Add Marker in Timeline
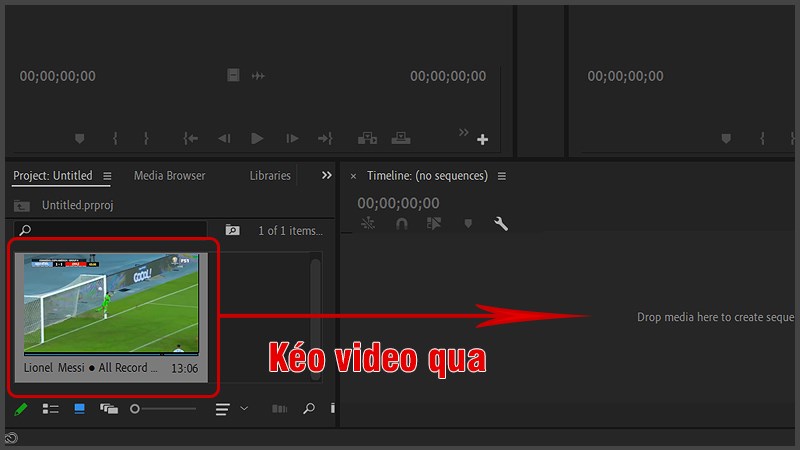 pyautogui.click(x=468, y=223)
